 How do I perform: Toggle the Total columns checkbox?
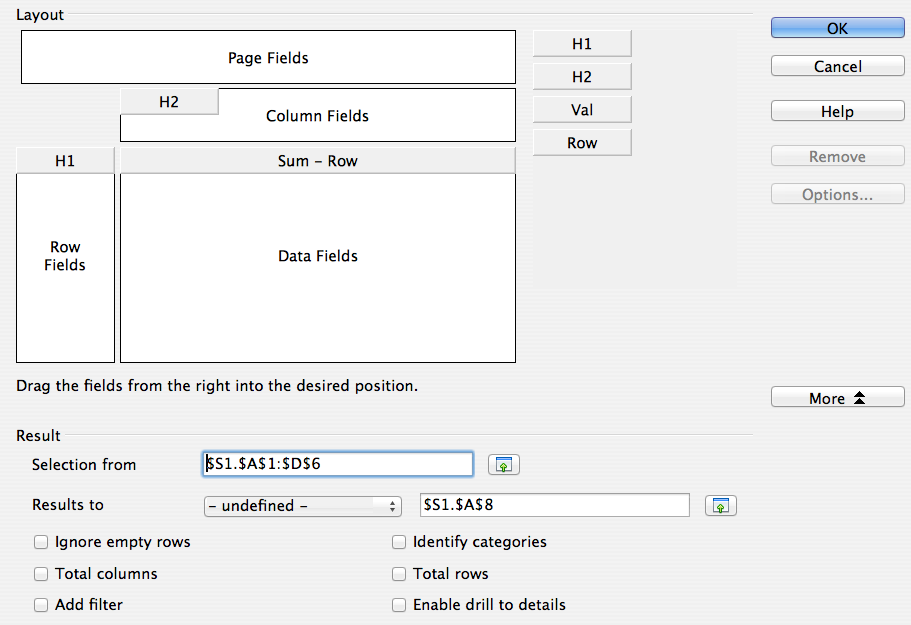tap(41, 574)
